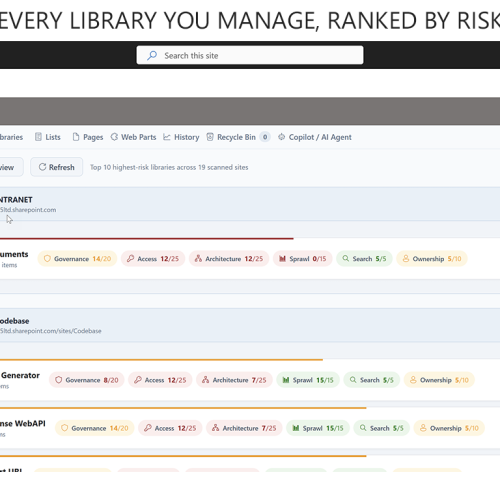Click the search magnifier icon

pos(152,55)
